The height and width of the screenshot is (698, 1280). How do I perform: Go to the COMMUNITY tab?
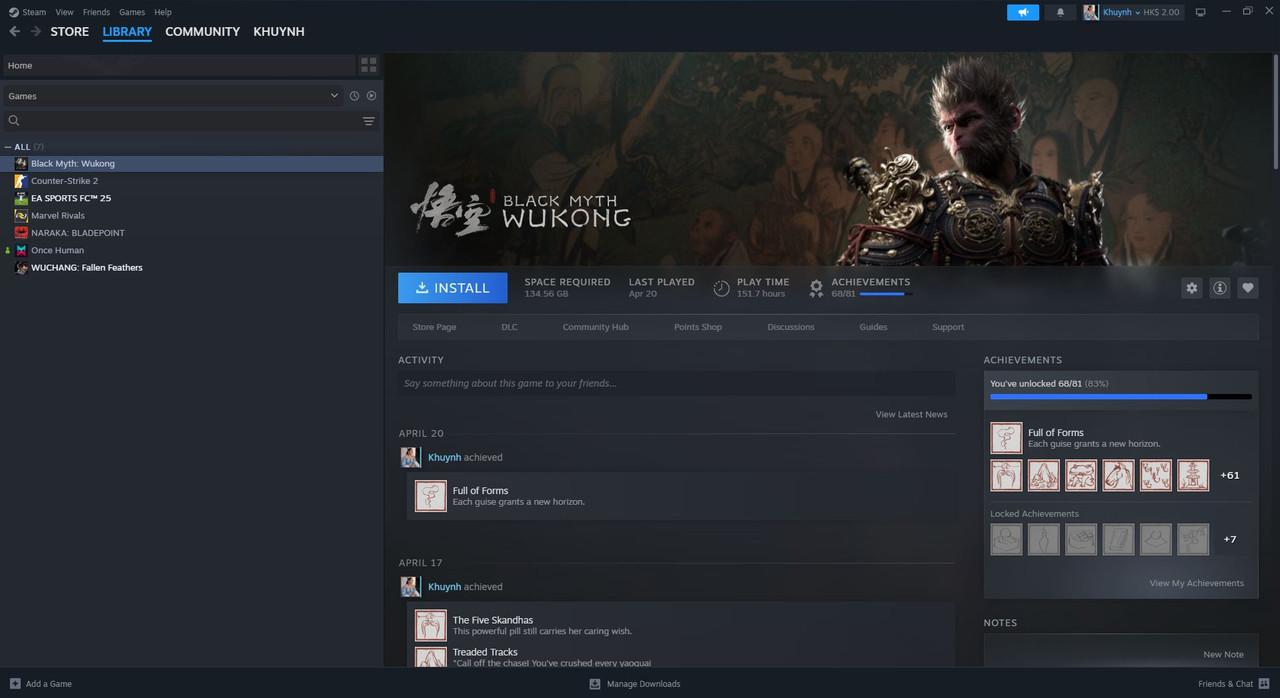[202, 32]
